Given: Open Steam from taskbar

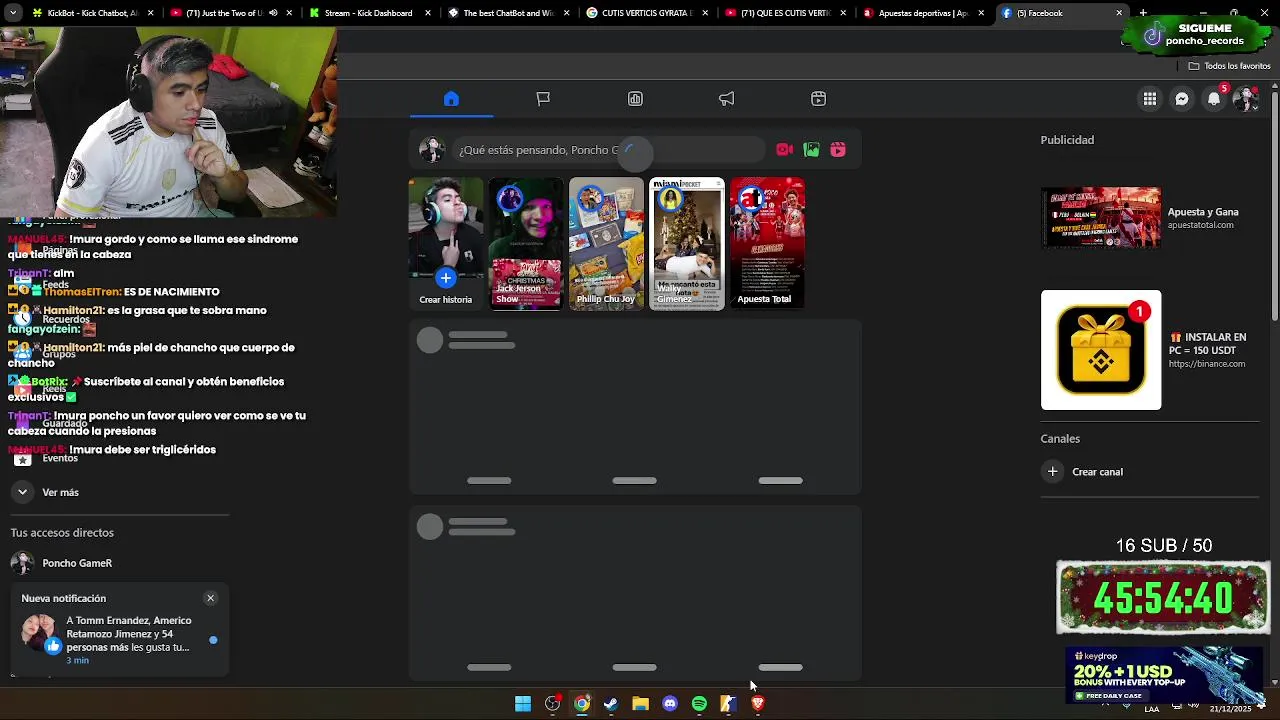Looking at the screenshot, I should pos(611,704).
